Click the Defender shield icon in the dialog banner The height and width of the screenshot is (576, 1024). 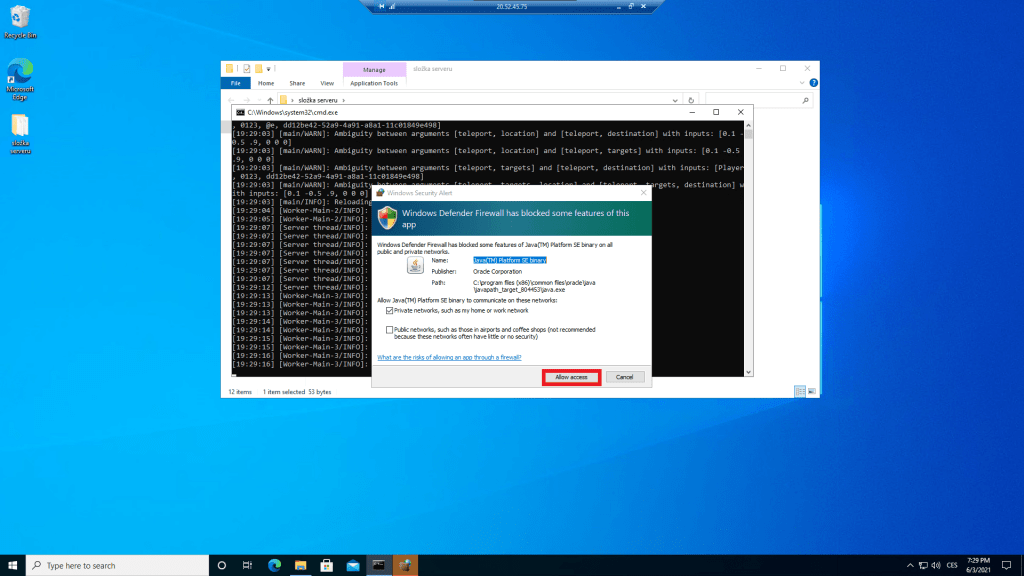click(x=387, y=218)
